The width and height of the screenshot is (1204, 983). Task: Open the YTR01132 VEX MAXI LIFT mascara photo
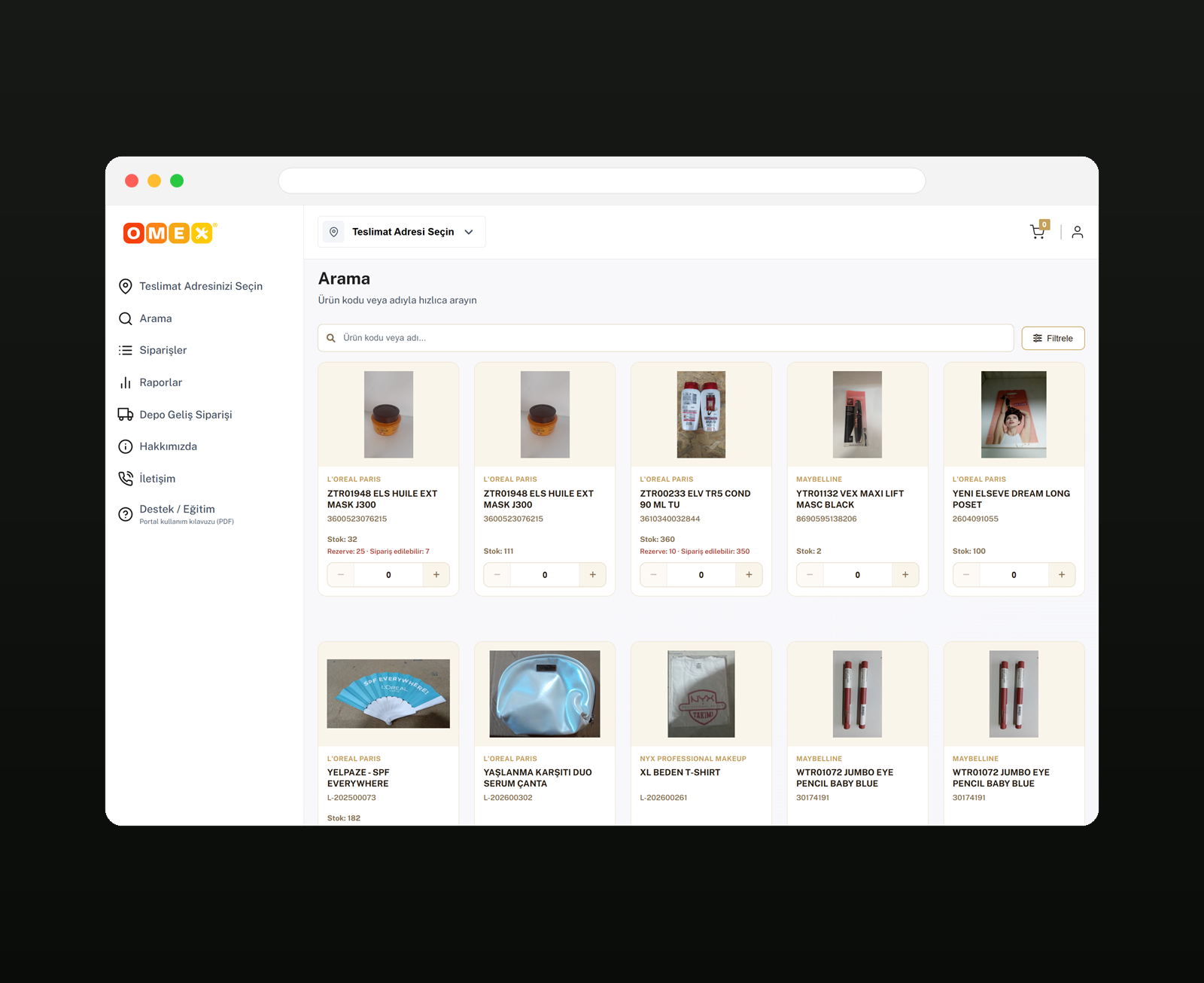857,415
